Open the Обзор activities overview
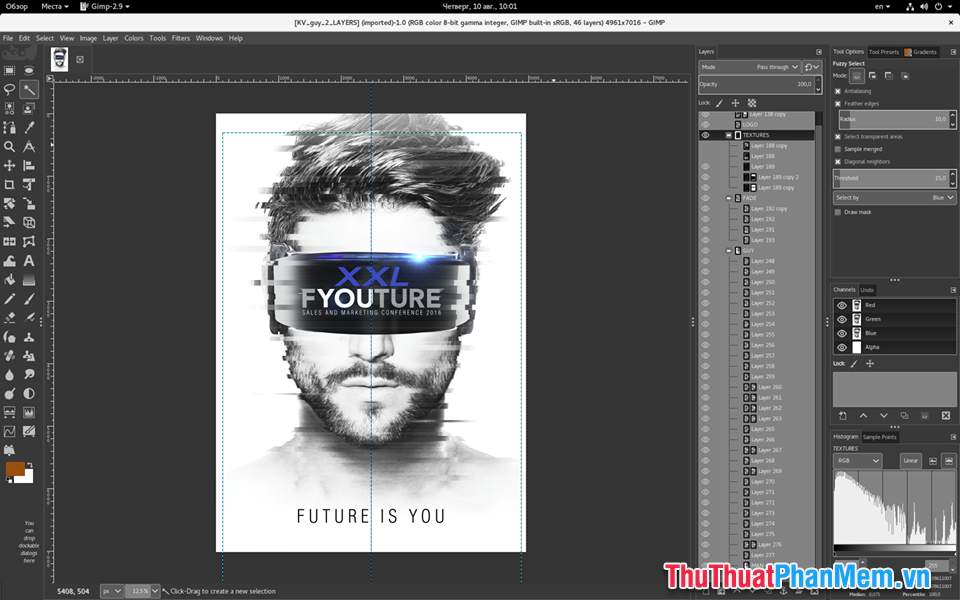The width and height of the screenshot is (960, 600). tap(15, 6)
